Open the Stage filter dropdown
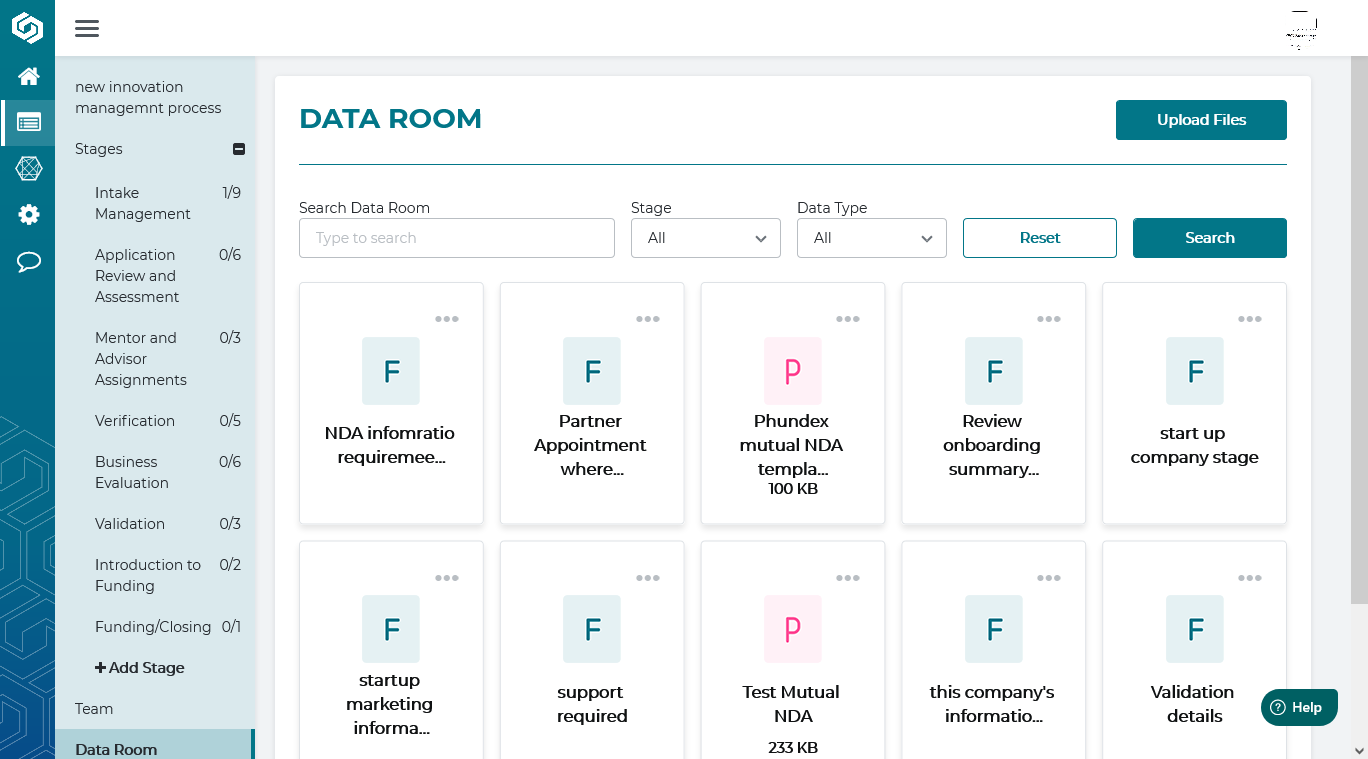The height and width of the screenshot is (759, 1368). tap(705, 238)
